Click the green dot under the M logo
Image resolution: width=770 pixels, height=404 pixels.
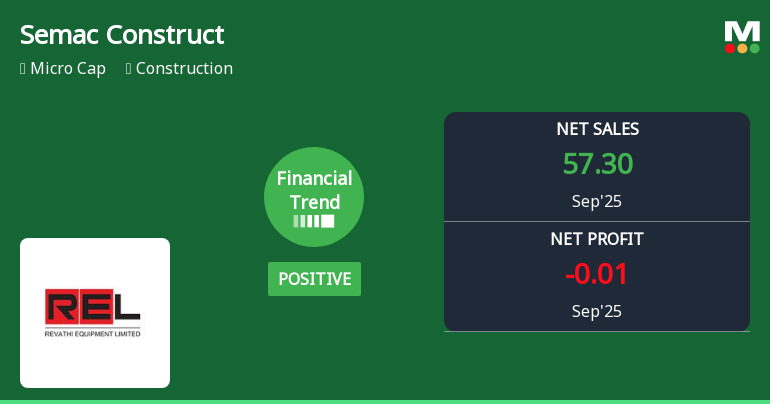pos(754,48)
